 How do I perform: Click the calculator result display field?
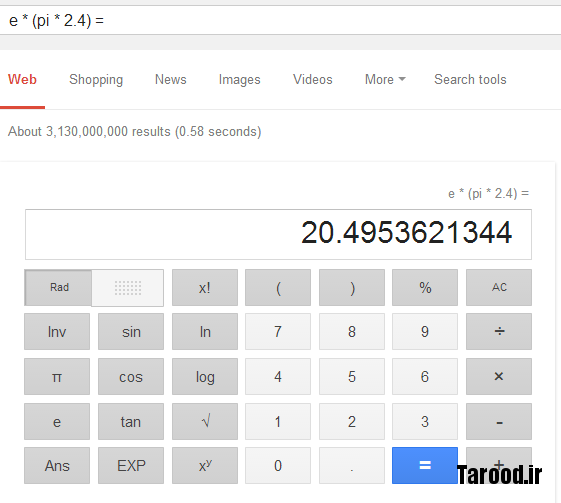pyautogui.click(x=278, y=234)
